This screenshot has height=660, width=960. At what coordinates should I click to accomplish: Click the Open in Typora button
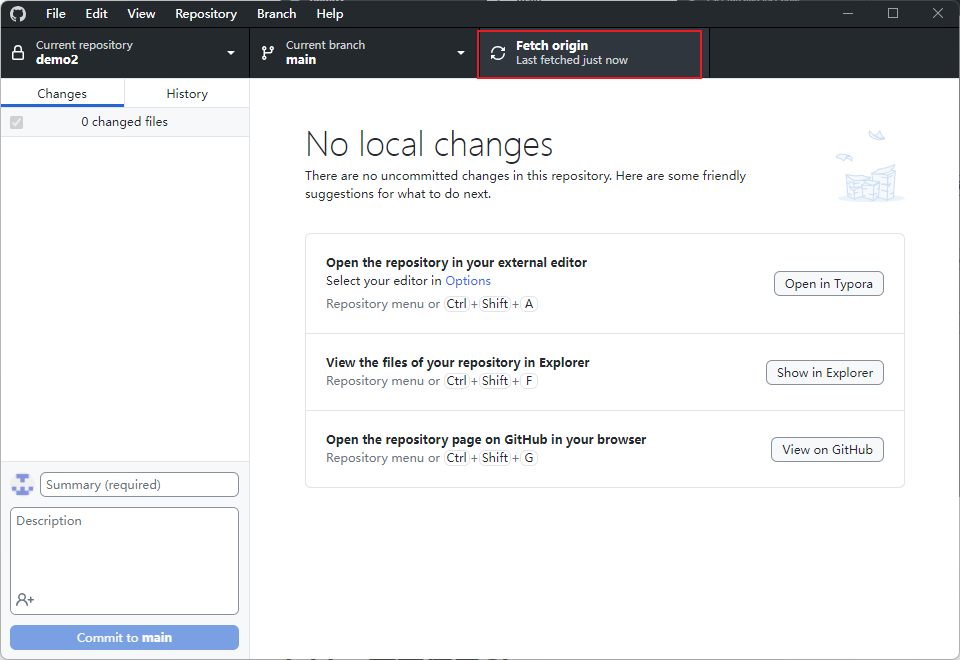click(x=828, y=283)
